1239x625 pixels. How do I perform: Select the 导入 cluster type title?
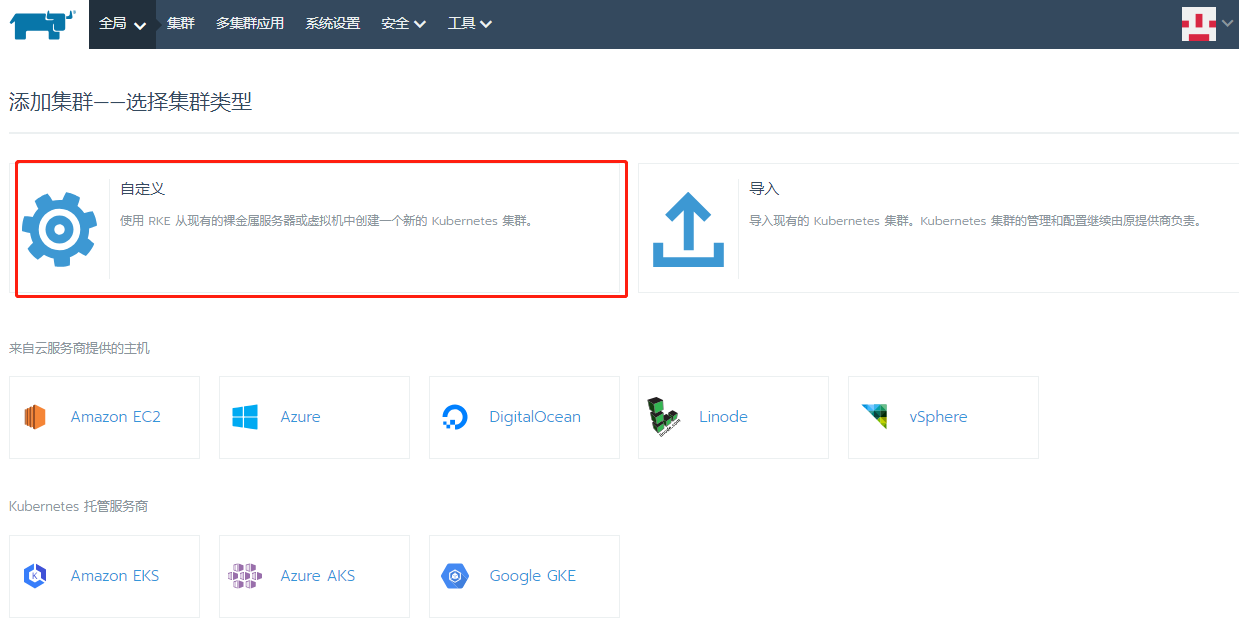tap(764, 189)
